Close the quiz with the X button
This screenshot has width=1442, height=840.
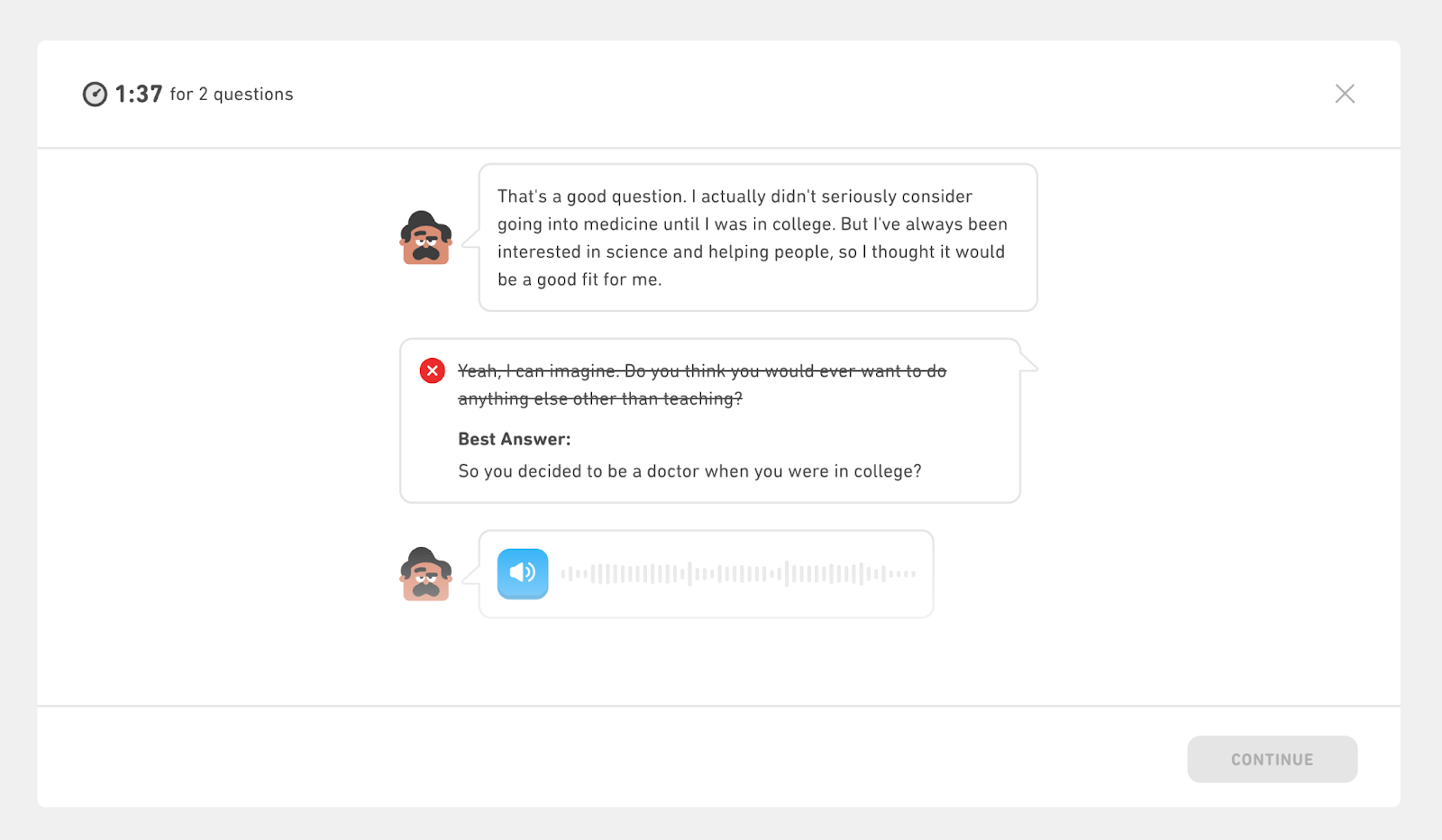tap(1345, 94)
